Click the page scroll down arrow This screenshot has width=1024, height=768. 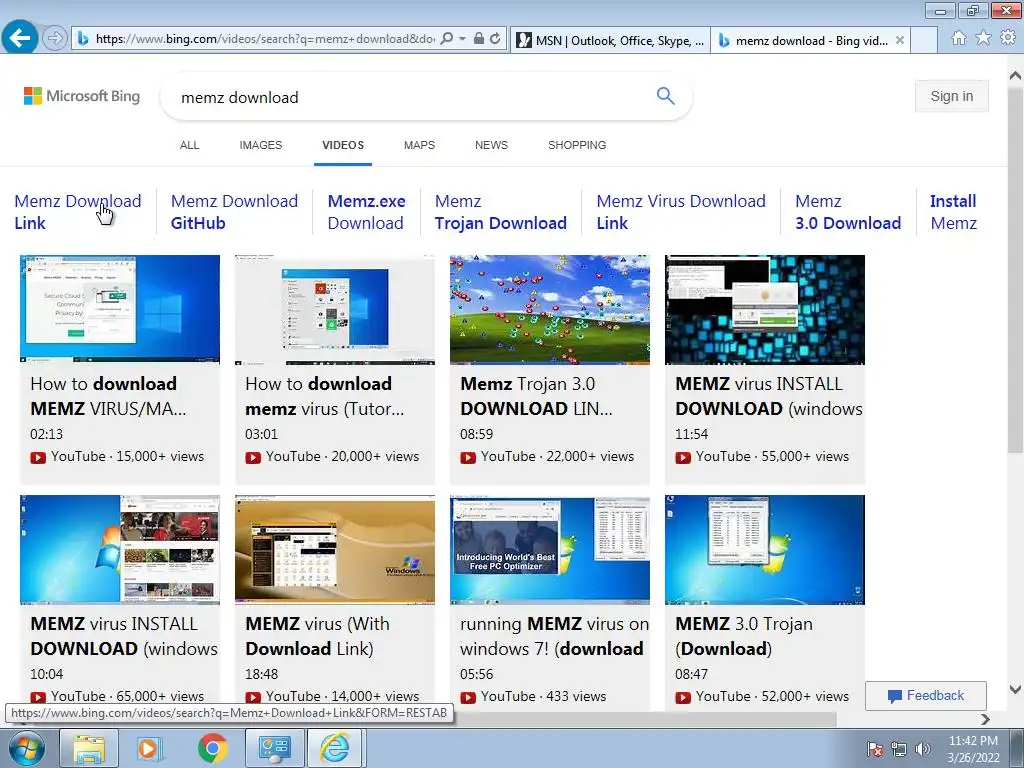click(x=1015, y=690)
